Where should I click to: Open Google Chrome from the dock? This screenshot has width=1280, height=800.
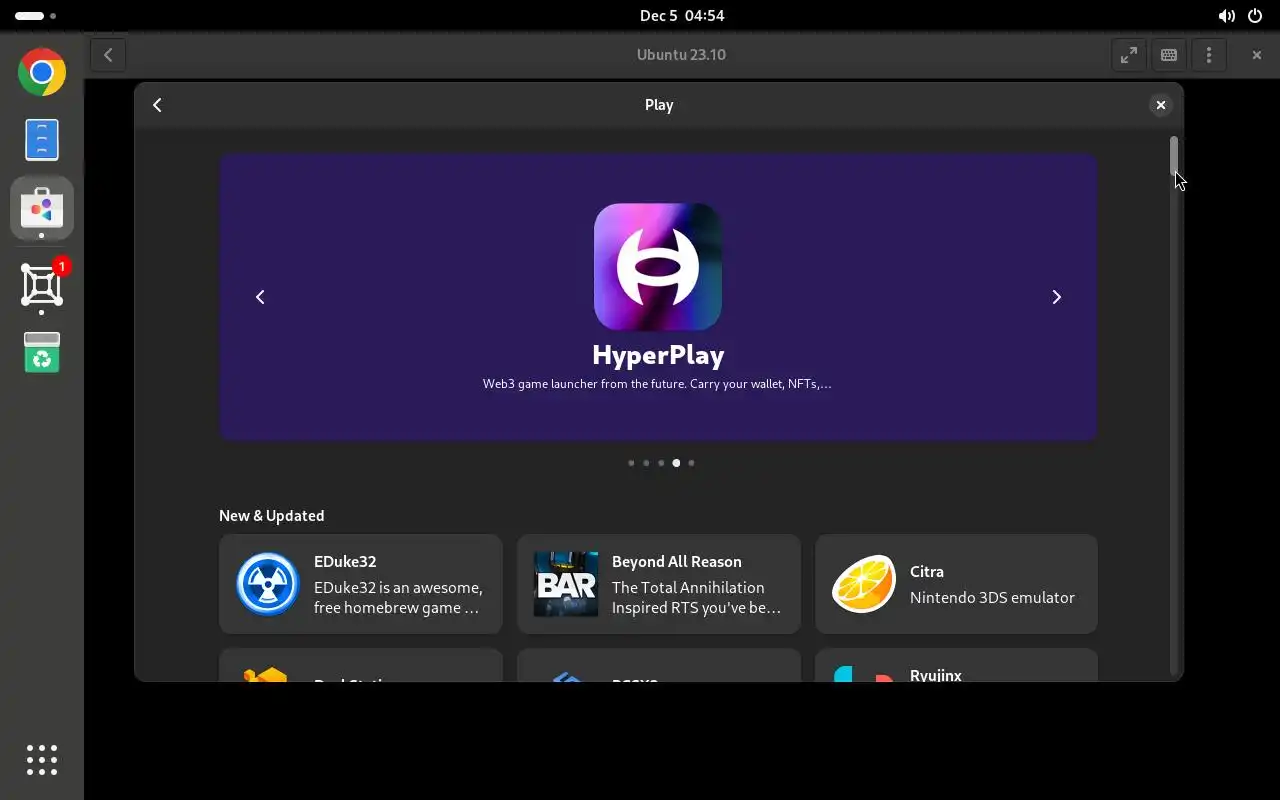point(42,72)
